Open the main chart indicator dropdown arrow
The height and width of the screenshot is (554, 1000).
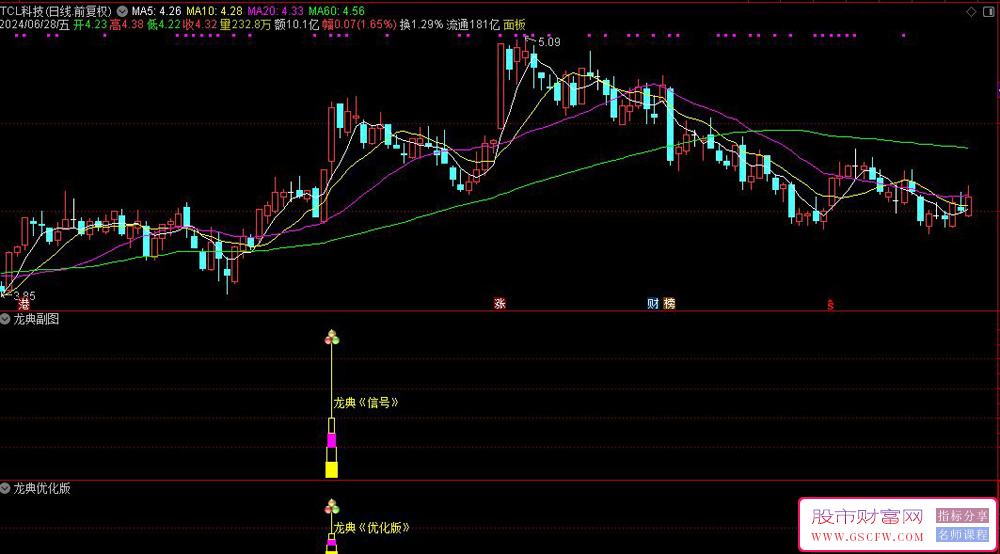click(x=122, y=11)
